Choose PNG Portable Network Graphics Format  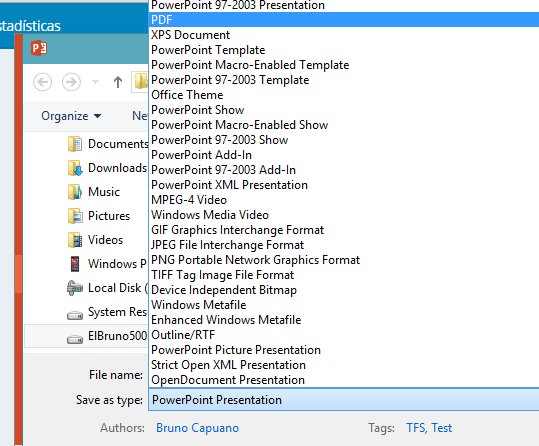tap(344, 260)
